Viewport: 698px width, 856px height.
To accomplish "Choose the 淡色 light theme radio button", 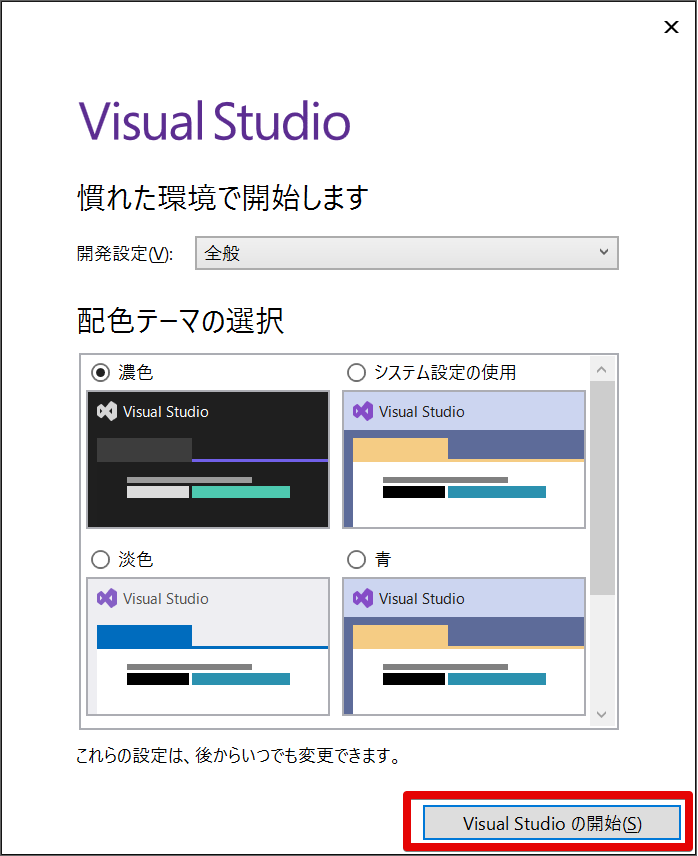I will [x=100, y=560].
